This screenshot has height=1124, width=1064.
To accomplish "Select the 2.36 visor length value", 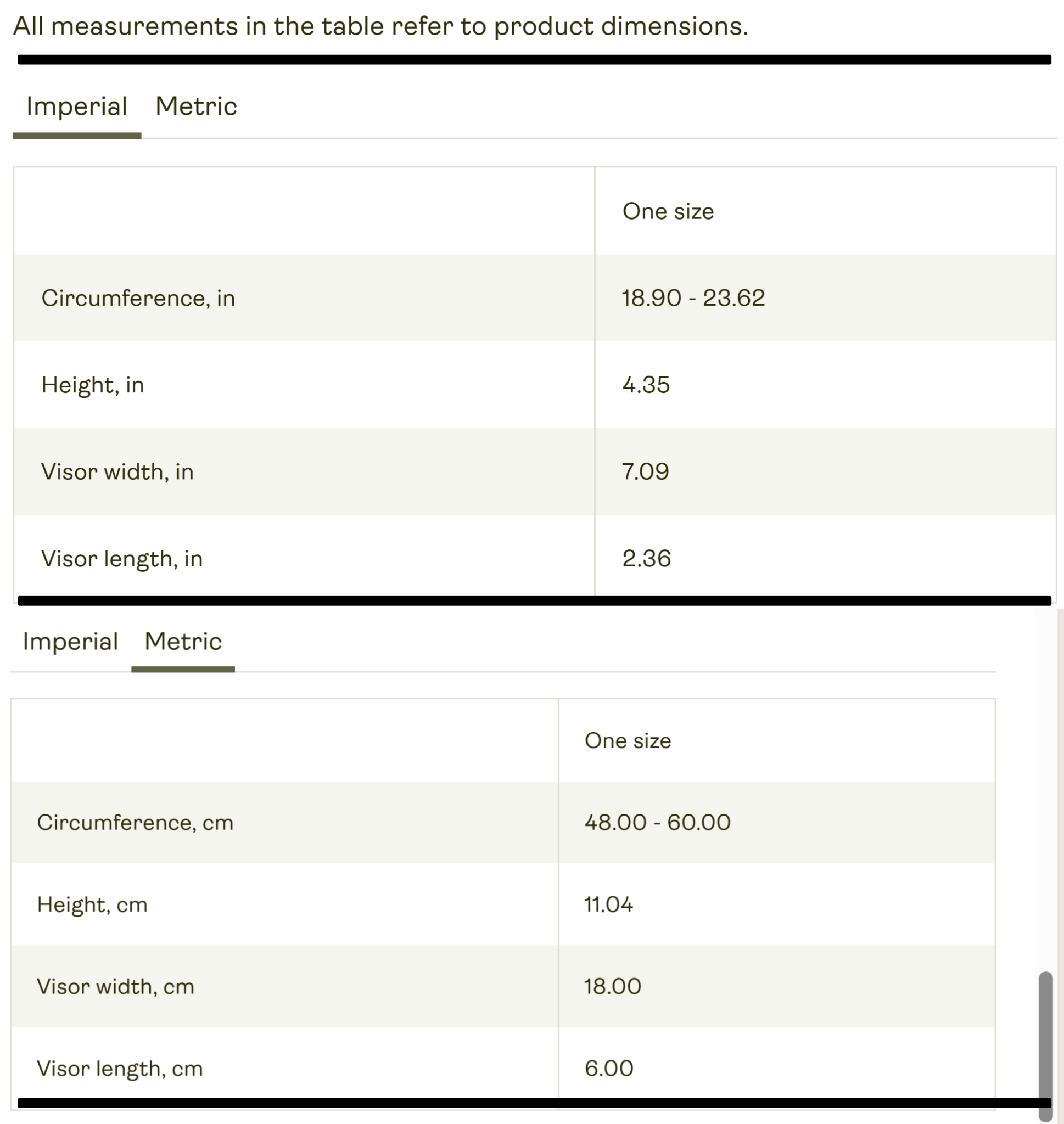I will [647, 559].
